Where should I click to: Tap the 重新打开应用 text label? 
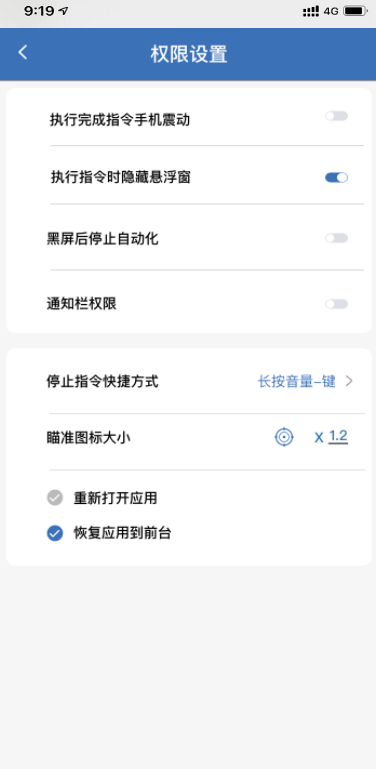click(115, 498)
